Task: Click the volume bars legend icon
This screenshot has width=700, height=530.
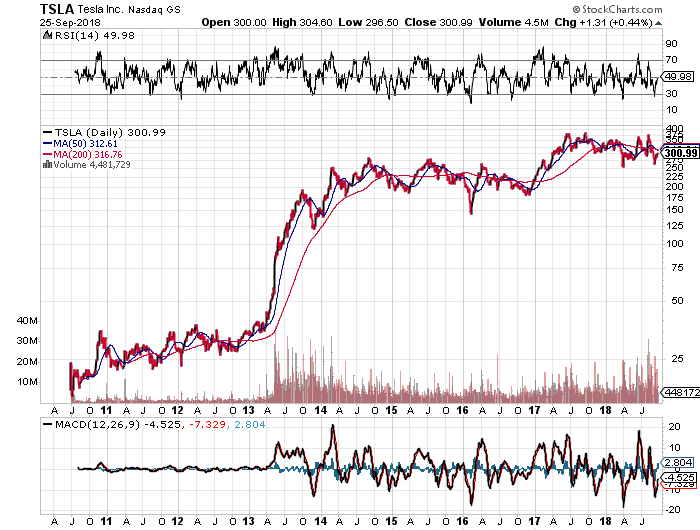Action: click(47, 164)
